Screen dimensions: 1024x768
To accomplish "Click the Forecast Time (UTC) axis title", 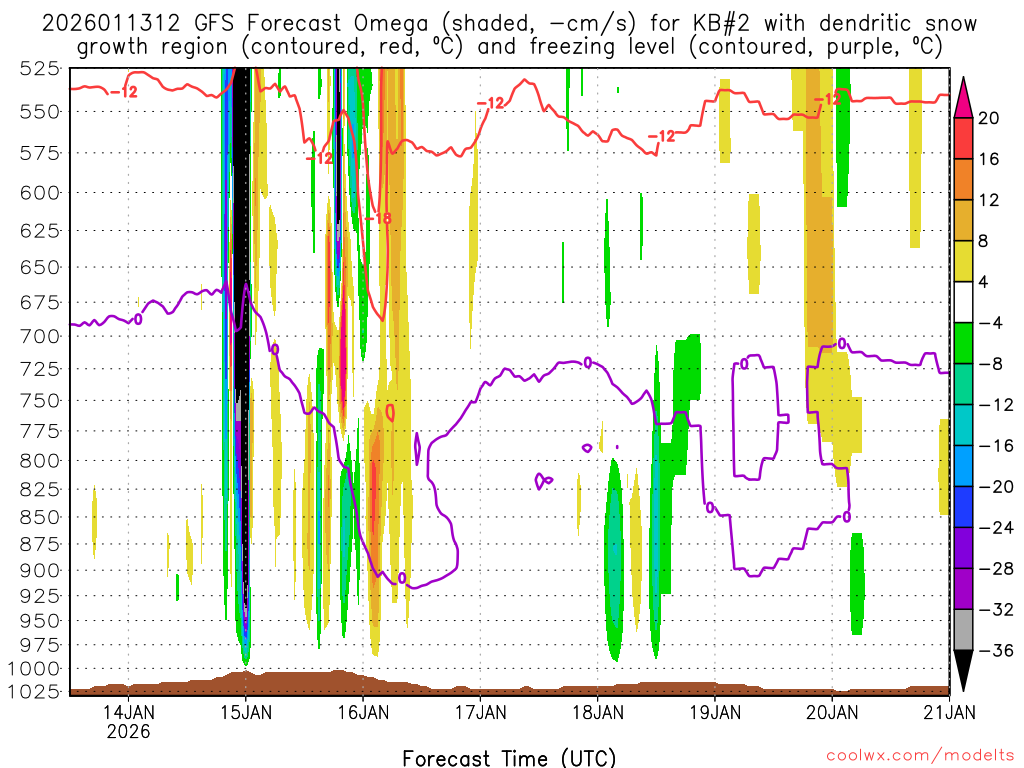I will pos(509,758).
